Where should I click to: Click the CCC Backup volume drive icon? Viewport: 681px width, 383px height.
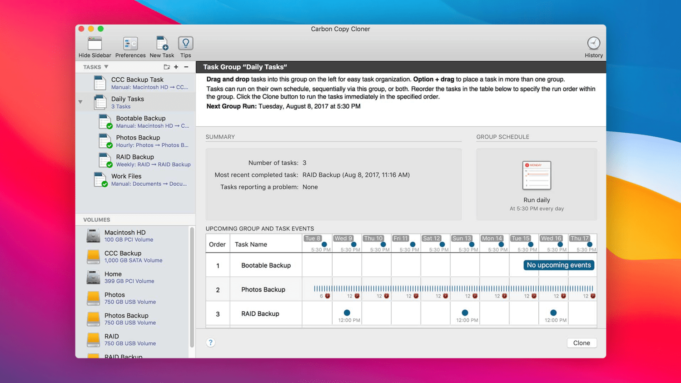[93, 257]
